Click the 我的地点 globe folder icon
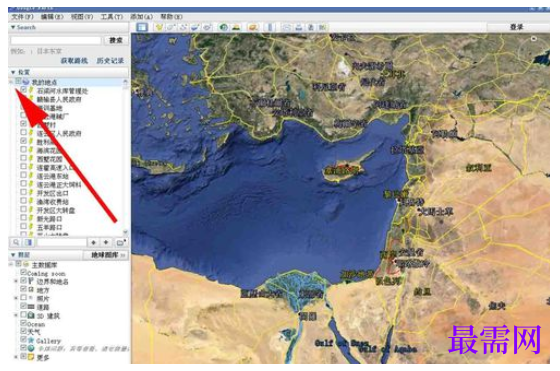 pyautogui.click(x=26, y=82)
